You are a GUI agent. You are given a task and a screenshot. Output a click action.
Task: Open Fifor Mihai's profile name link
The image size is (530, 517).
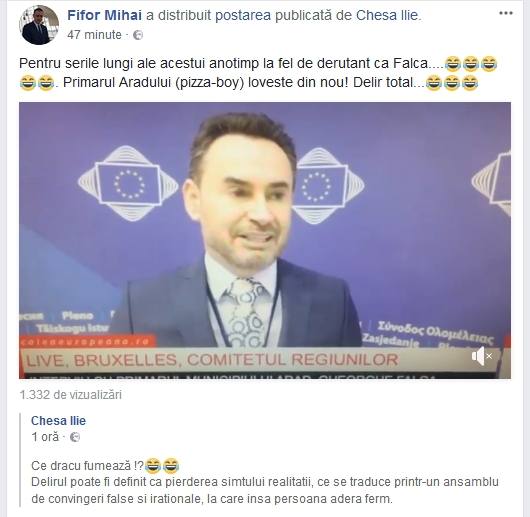coord(104,15)
